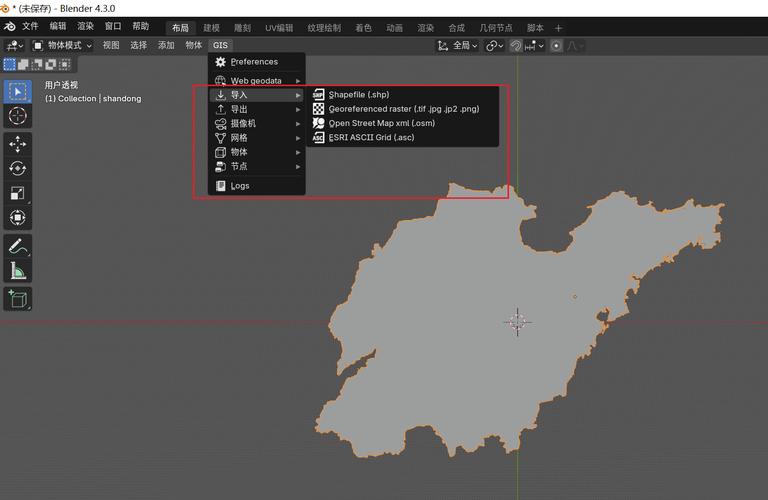Activate the Annotate tool
Viewport: 768px width, 500px height.
18,246
